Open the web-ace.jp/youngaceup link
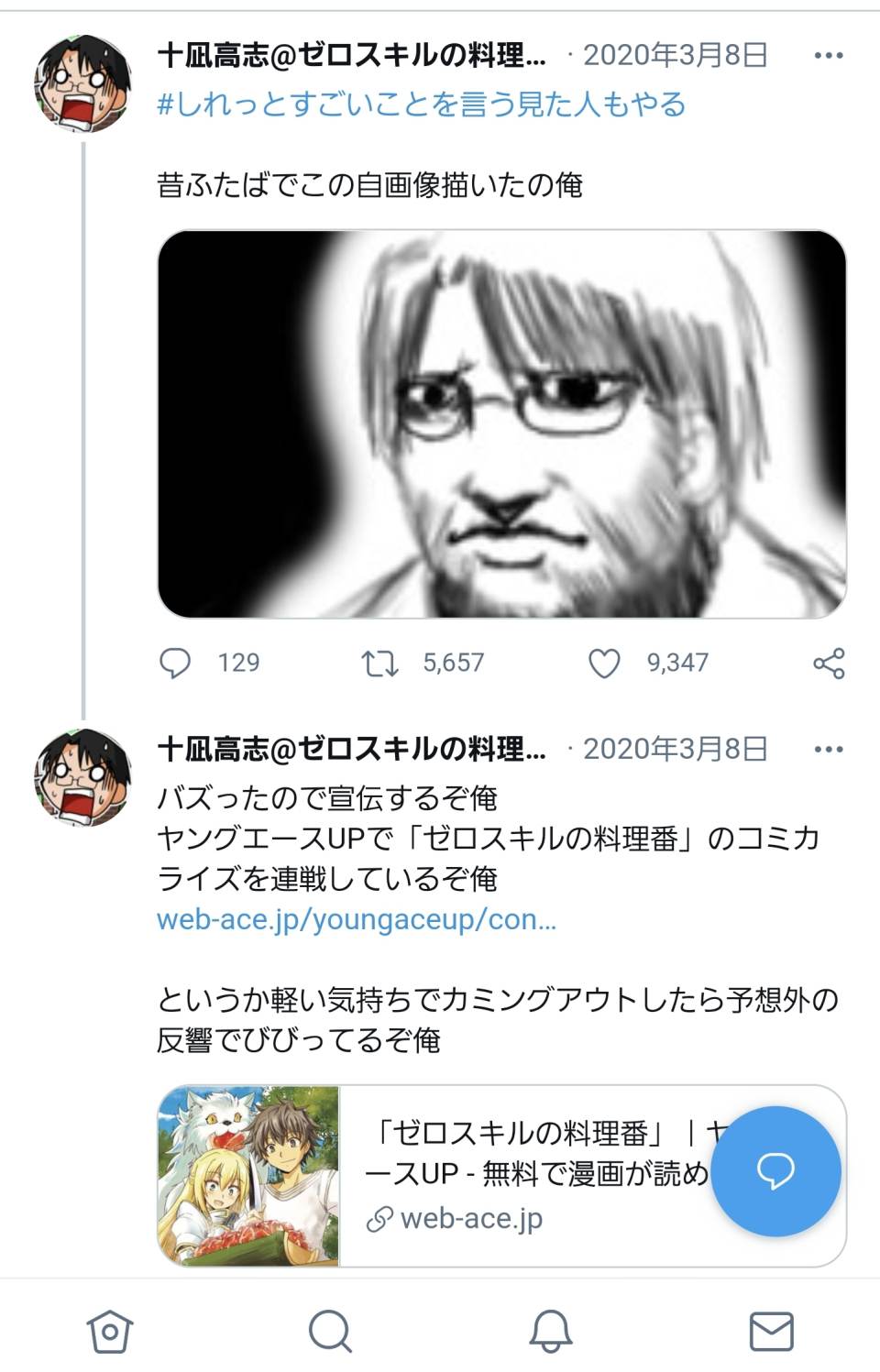Viewport: 880px width, 1372px height. point(357,919)
